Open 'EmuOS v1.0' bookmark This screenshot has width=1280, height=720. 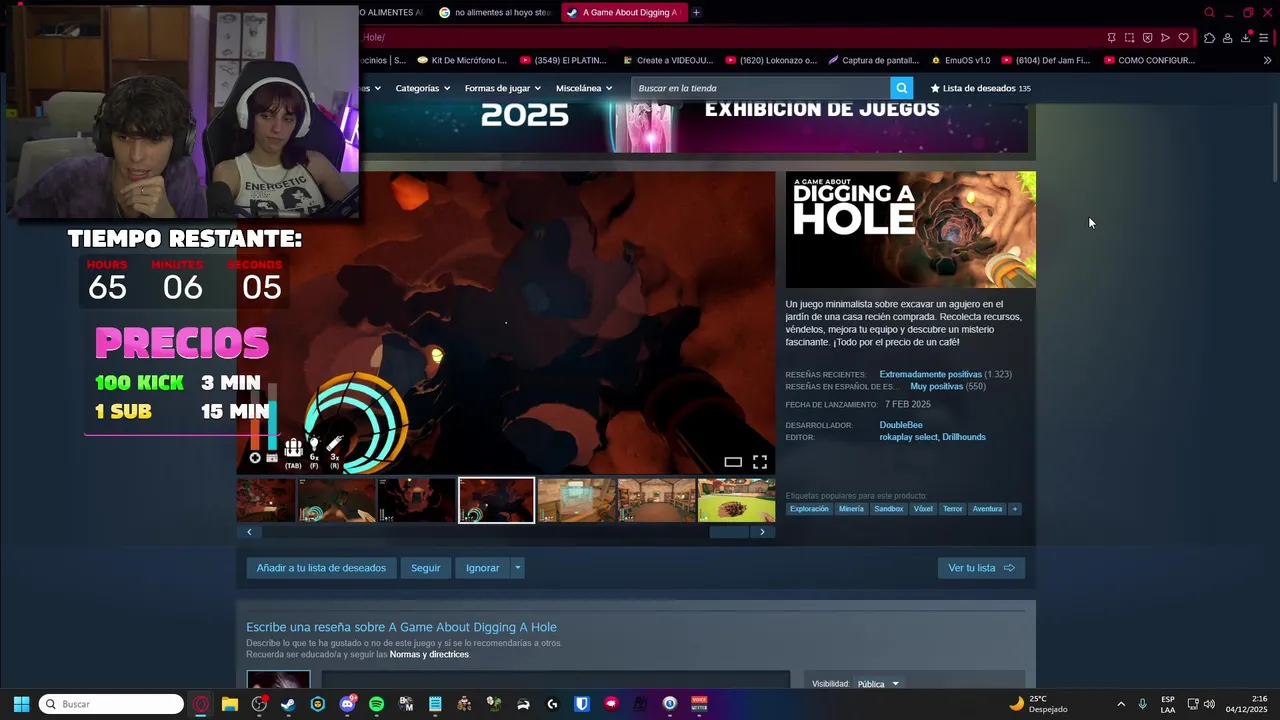pos(960,60)
